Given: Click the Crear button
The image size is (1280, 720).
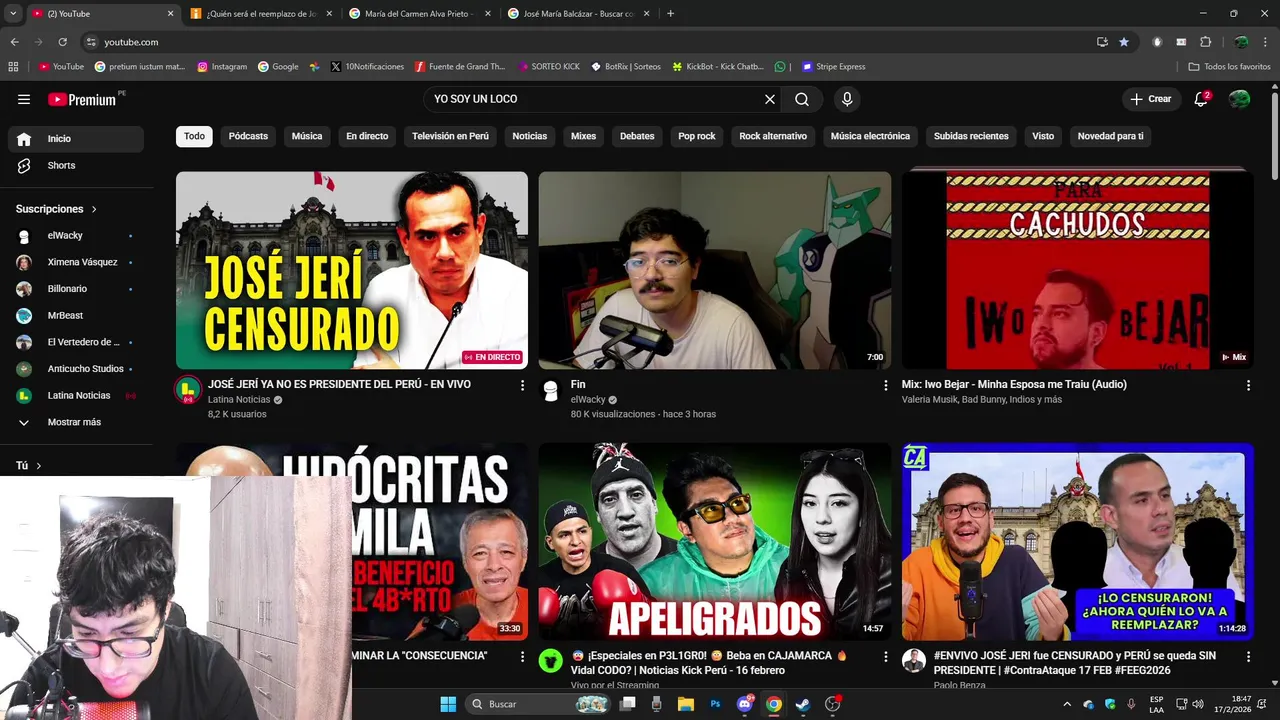Looking at the screenshot, I should point(1150,99).
